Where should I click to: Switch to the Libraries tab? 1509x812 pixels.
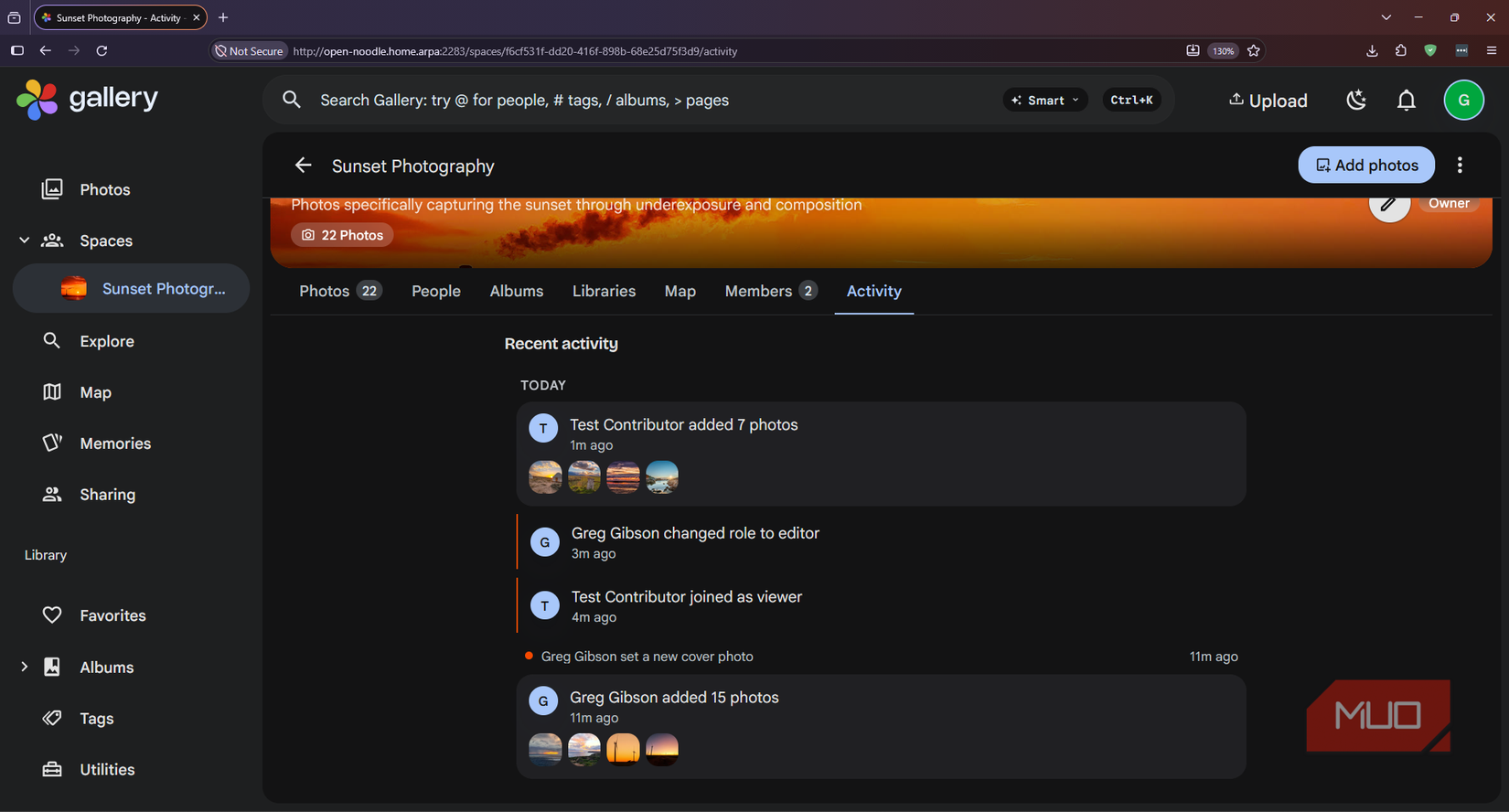(x=604, y=292)
